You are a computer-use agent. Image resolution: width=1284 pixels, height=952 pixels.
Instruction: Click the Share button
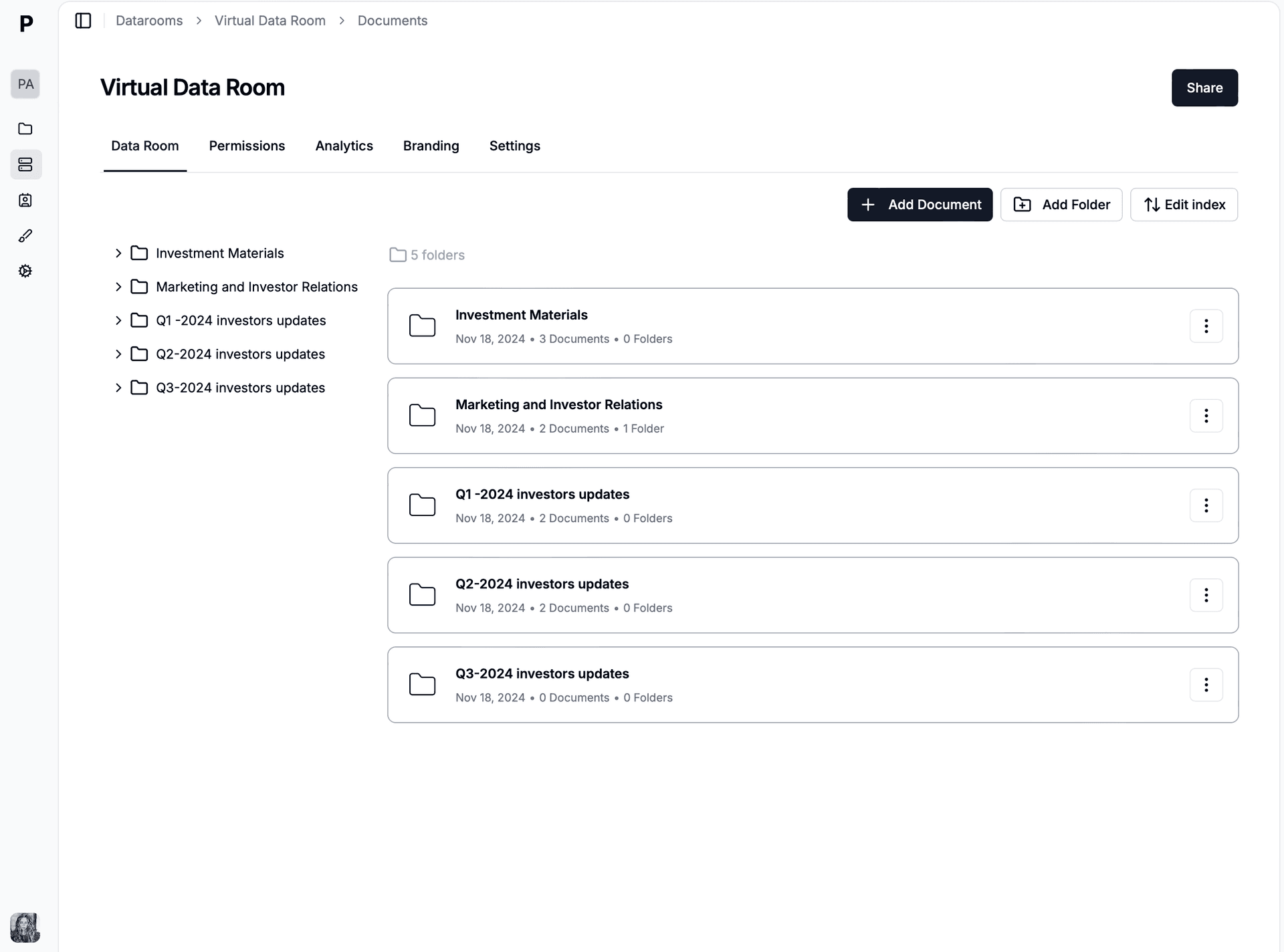[1204, 88]
